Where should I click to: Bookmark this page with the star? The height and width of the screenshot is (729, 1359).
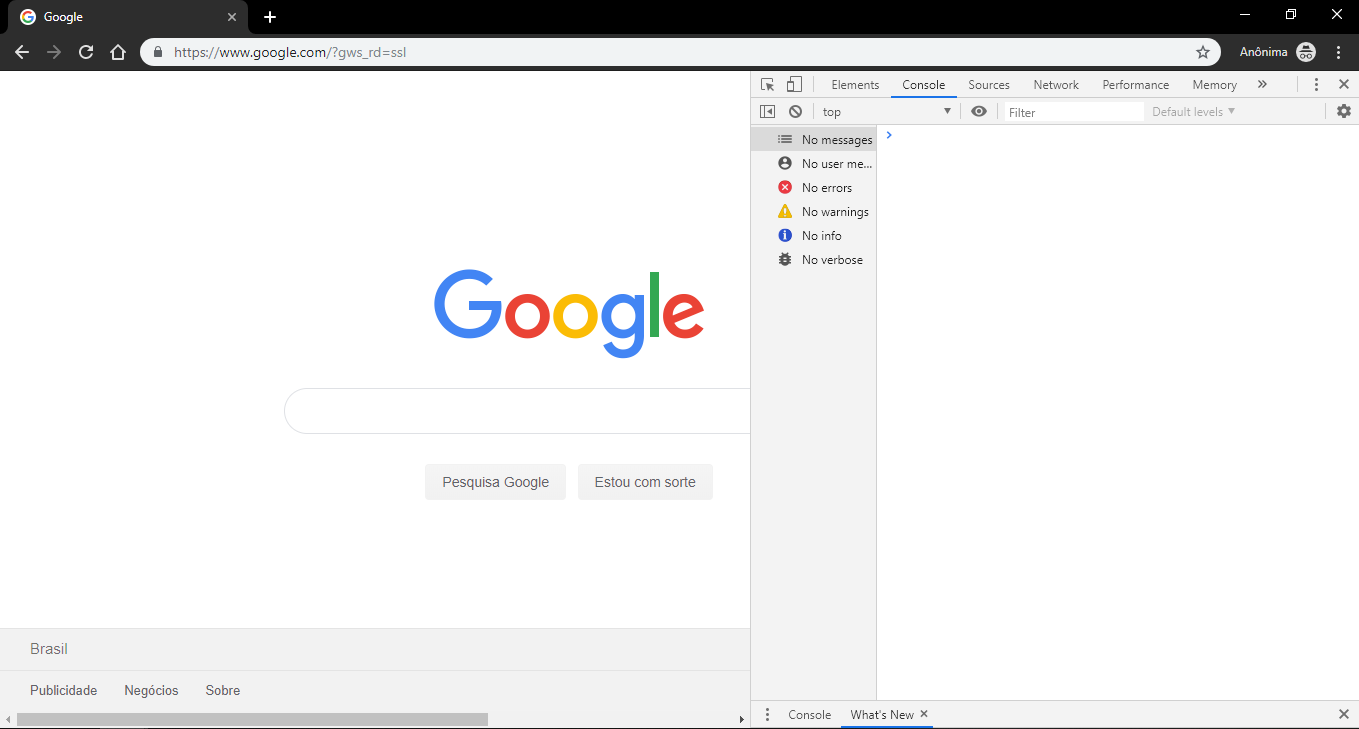(1203, 52)
